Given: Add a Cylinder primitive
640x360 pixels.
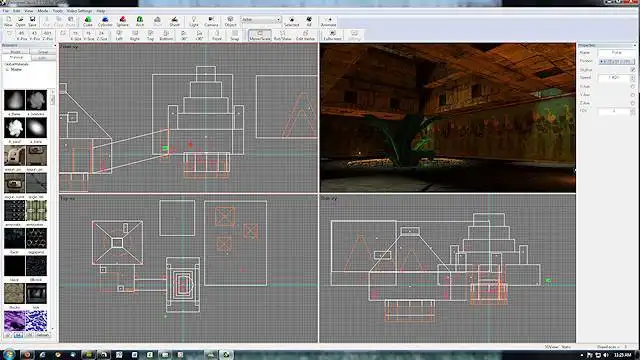Looking at the screenshot, I should [x=105, y=21].
